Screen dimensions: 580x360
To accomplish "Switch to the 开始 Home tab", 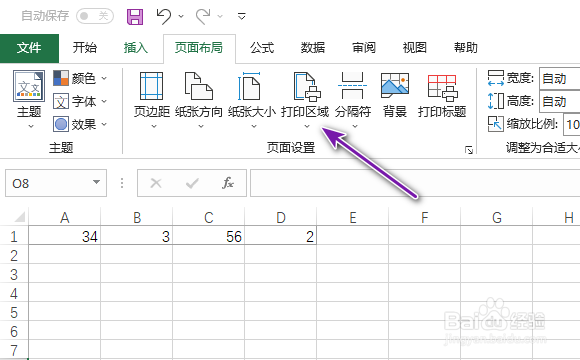I will 85,48.
